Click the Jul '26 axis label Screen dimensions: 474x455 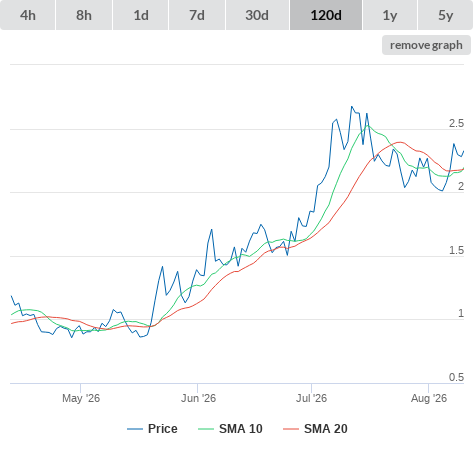tap(312, 398)
